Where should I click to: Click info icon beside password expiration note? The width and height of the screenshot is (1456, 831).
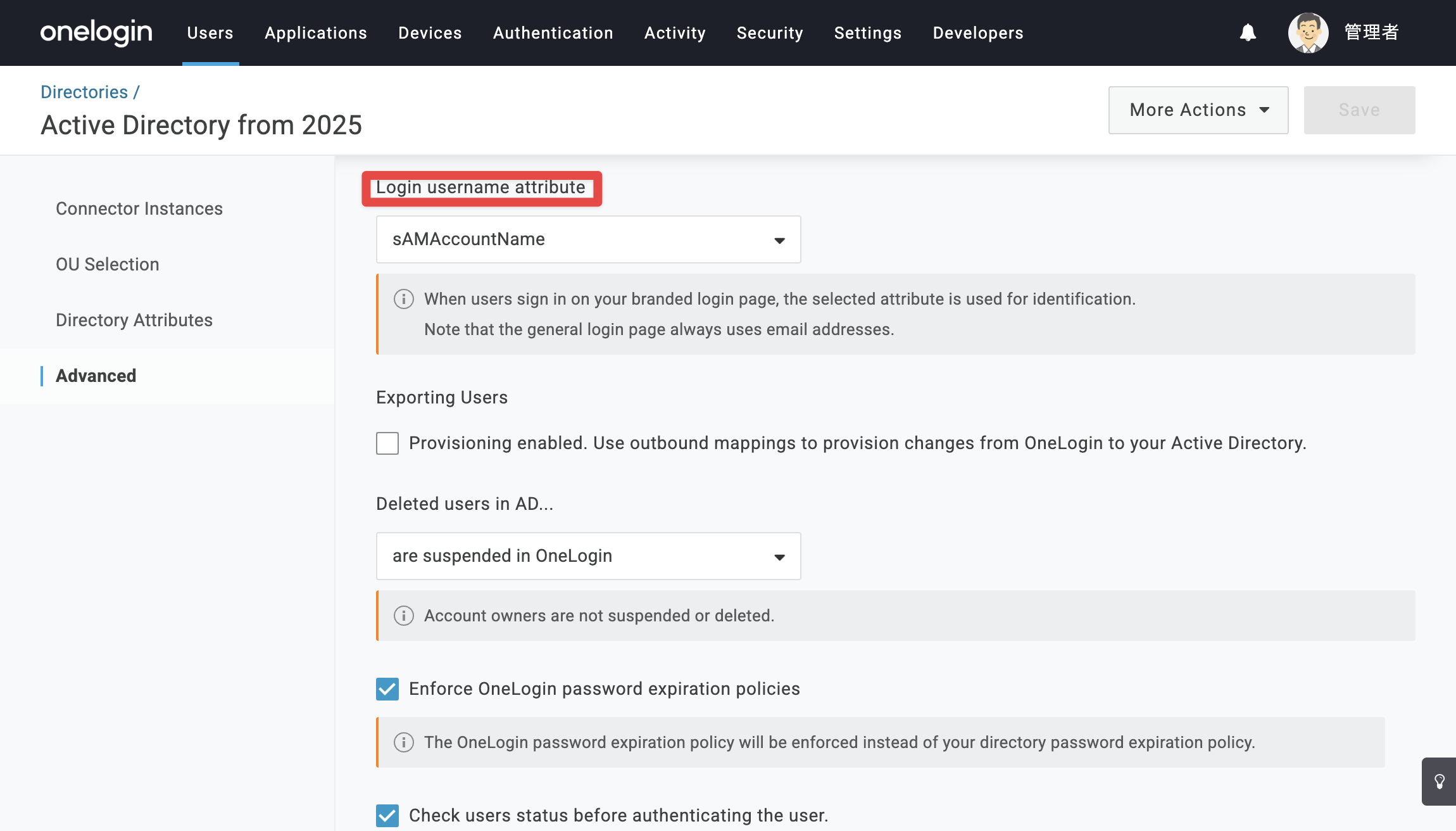coord(404,742)
